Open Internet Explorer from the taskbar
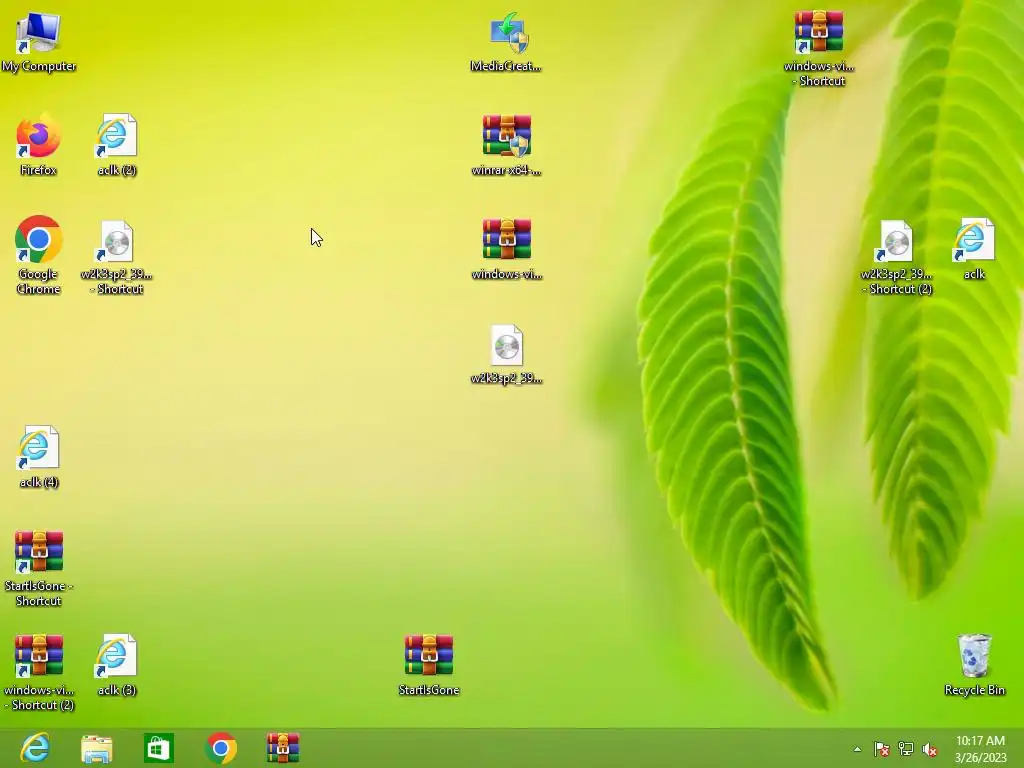The height and width of the screenshot is (768, 1024). 35,748
